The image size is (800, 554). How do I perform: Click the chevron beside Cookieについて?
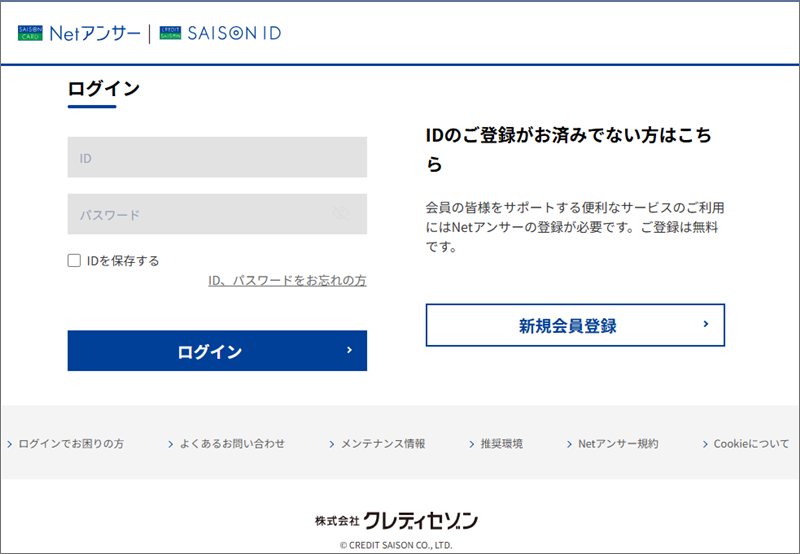(x=705, y=444)
